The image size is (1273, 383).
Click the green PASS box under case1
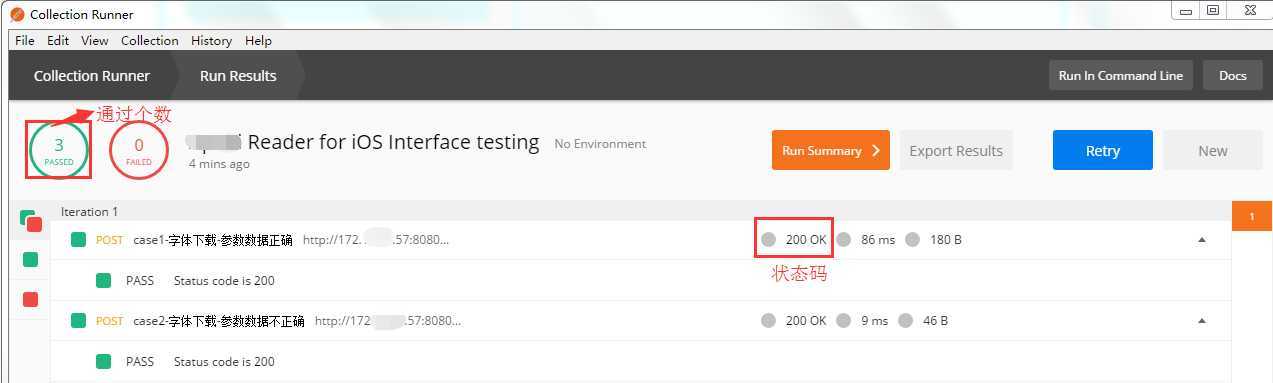pyautogui.click(x=104, y=281)
